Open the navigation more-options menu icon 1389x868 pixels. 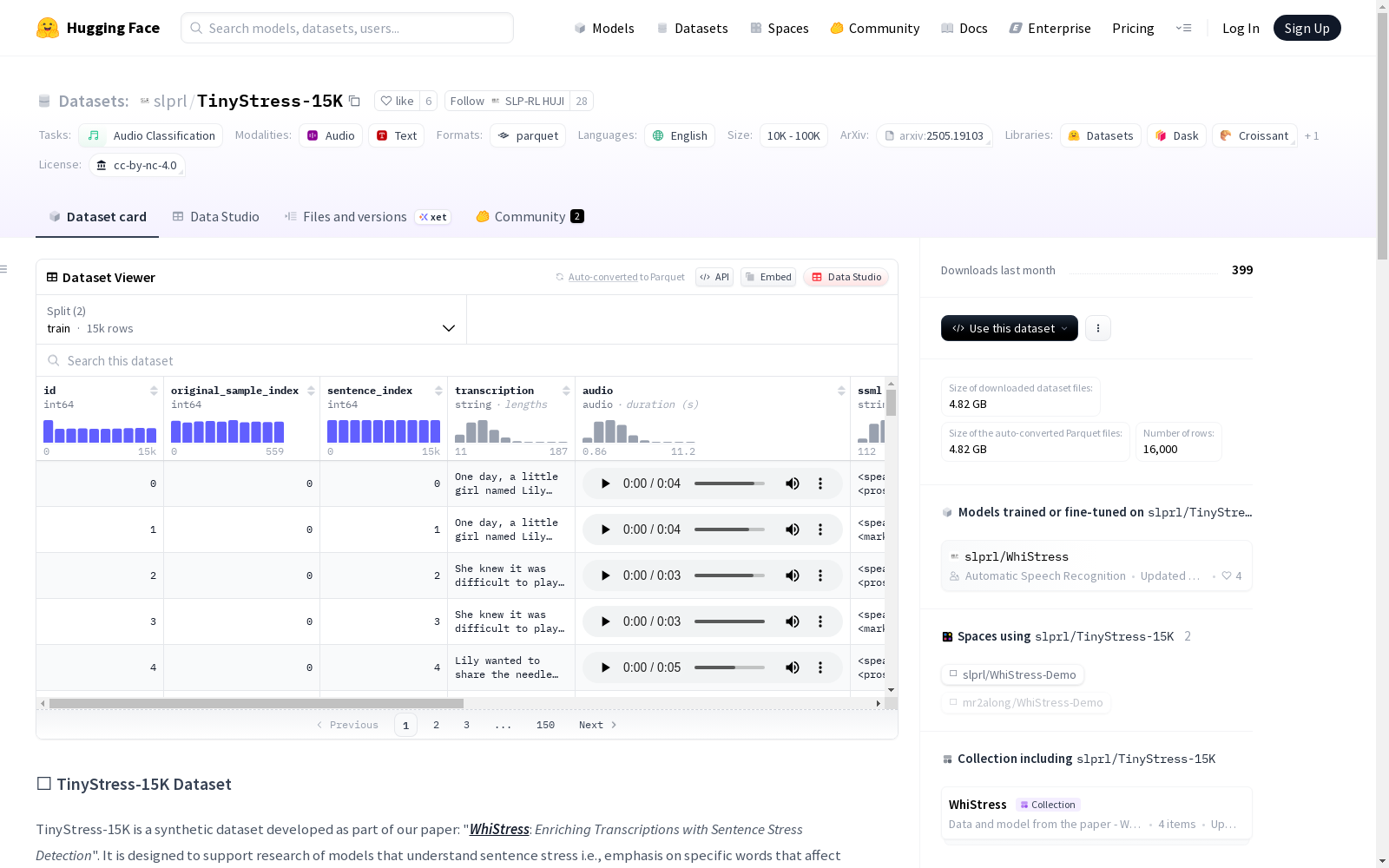[x=1183, y=28]
